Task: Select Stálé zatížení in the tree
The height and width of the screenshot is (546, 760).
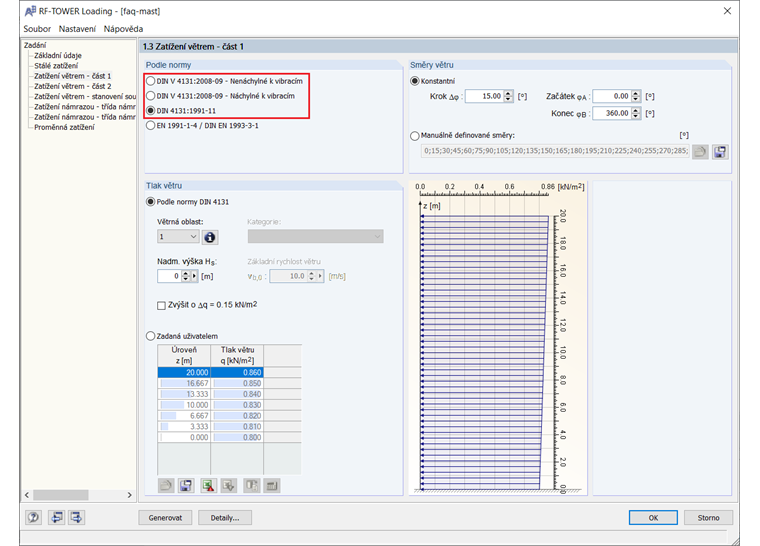Action: 56,65
